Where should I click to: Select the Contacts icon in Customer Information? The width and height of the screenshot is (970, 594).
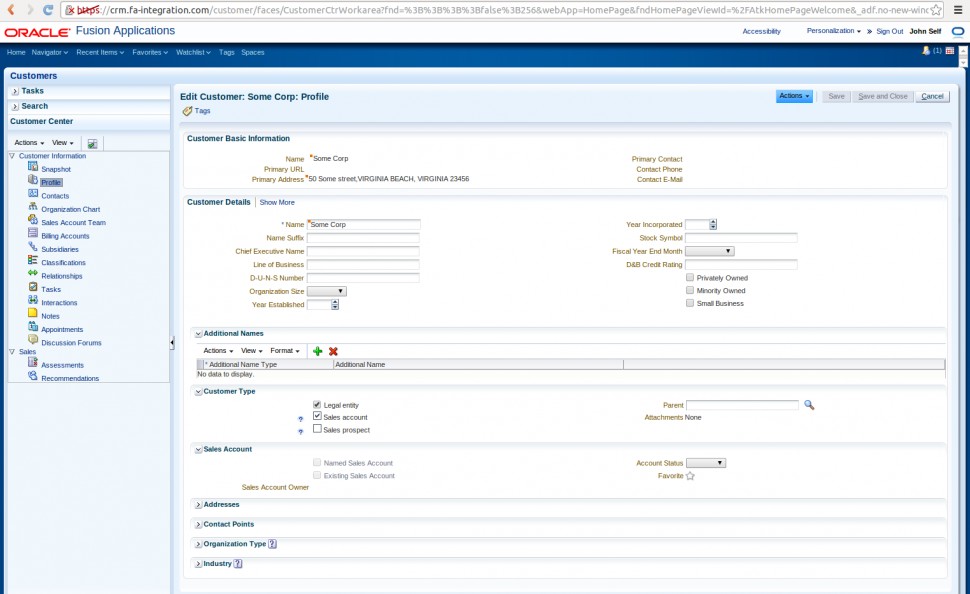pyautogui.click(x=34, y=196)
